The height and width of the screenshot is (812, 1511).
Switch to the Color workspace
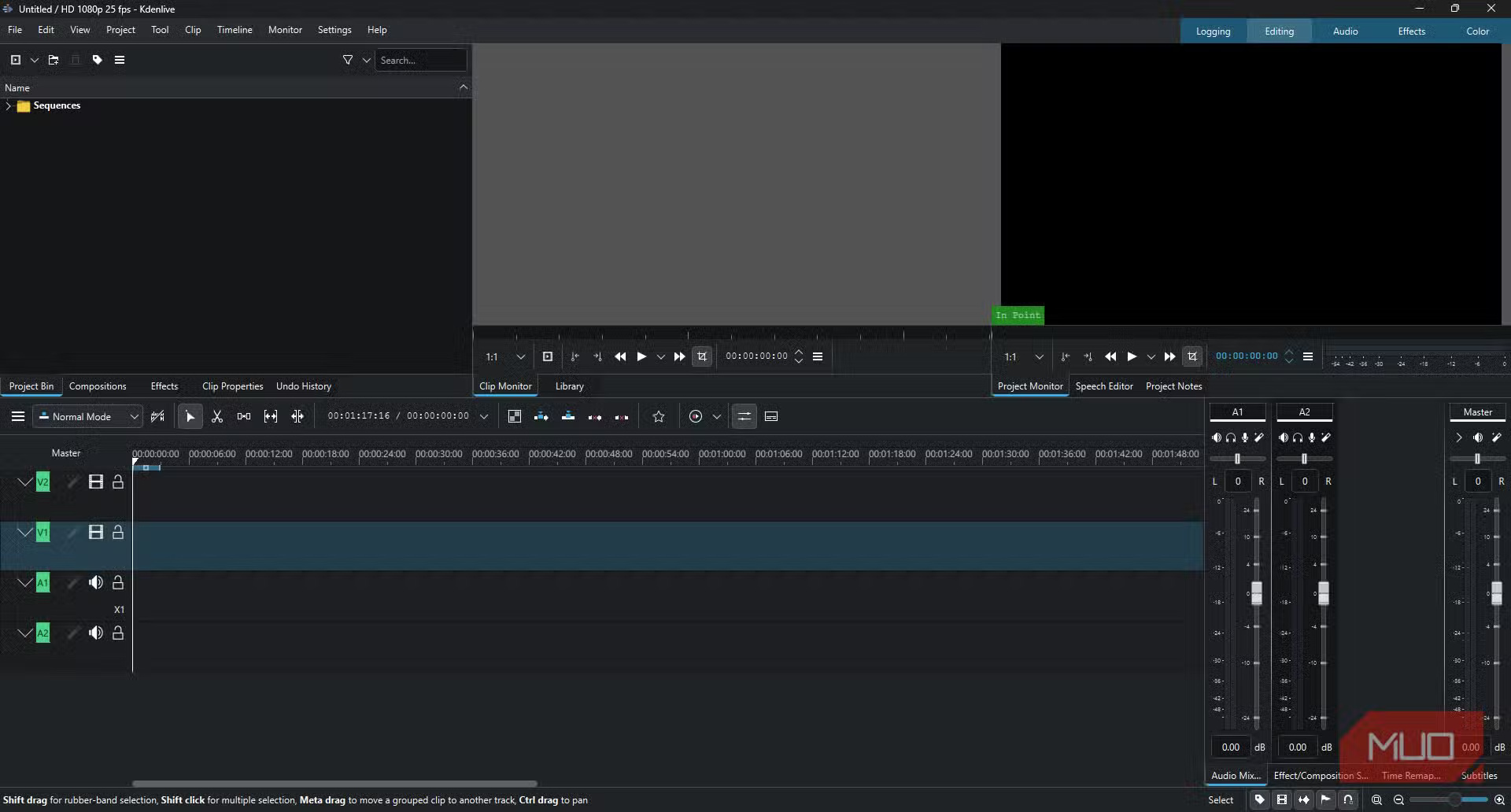(x=1477, y=31)
